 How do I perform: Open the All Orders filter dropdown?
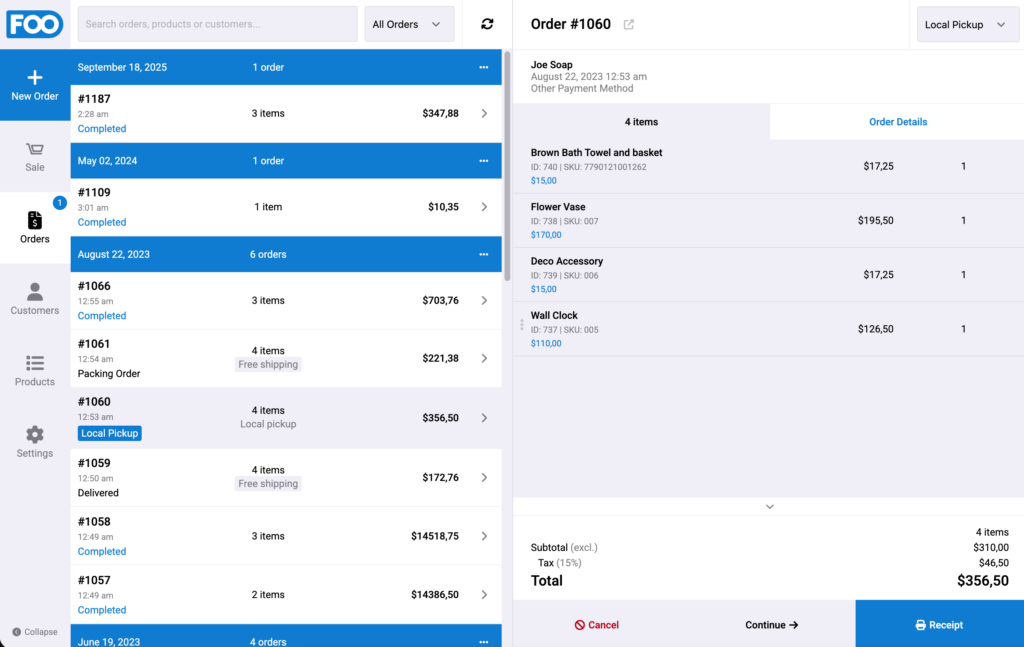pyautogui.click(x=408, y=24)
